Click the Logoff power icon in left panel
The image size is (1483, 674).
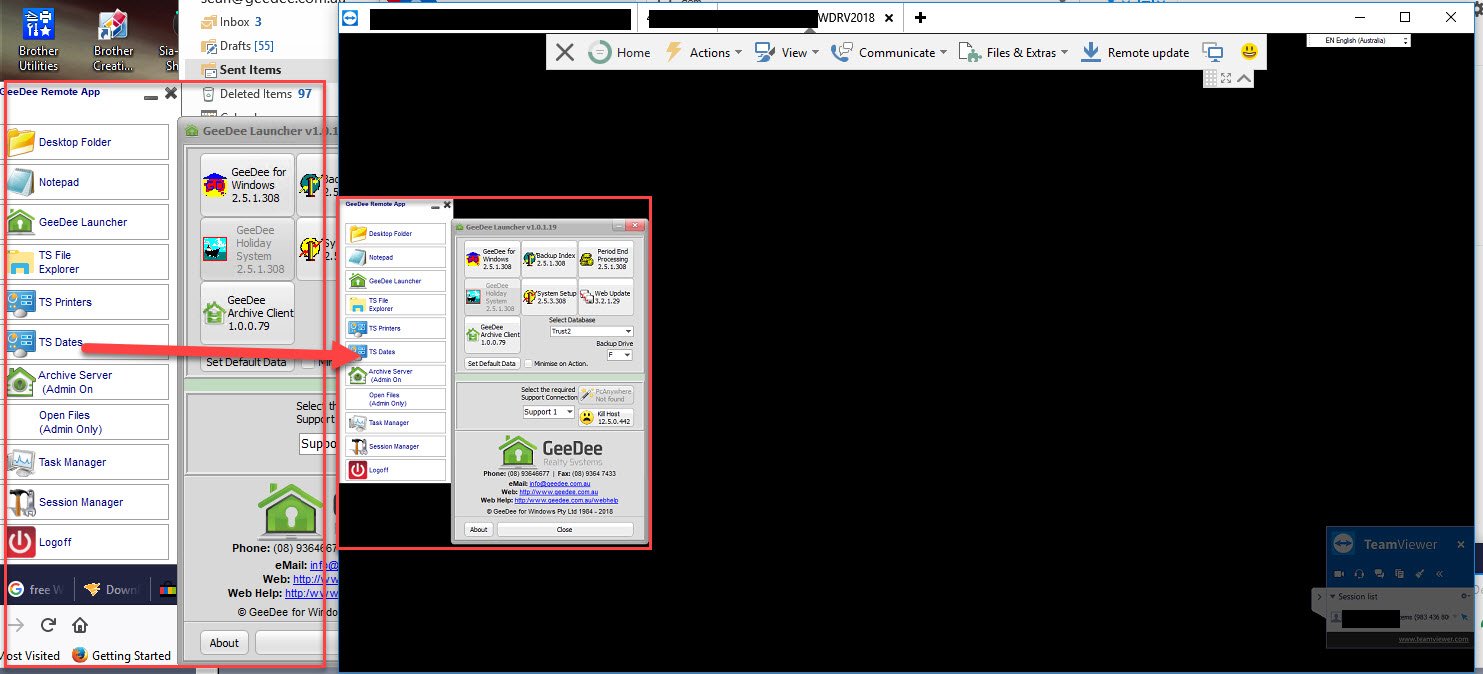pyautogui.click(x=21, y=542)
